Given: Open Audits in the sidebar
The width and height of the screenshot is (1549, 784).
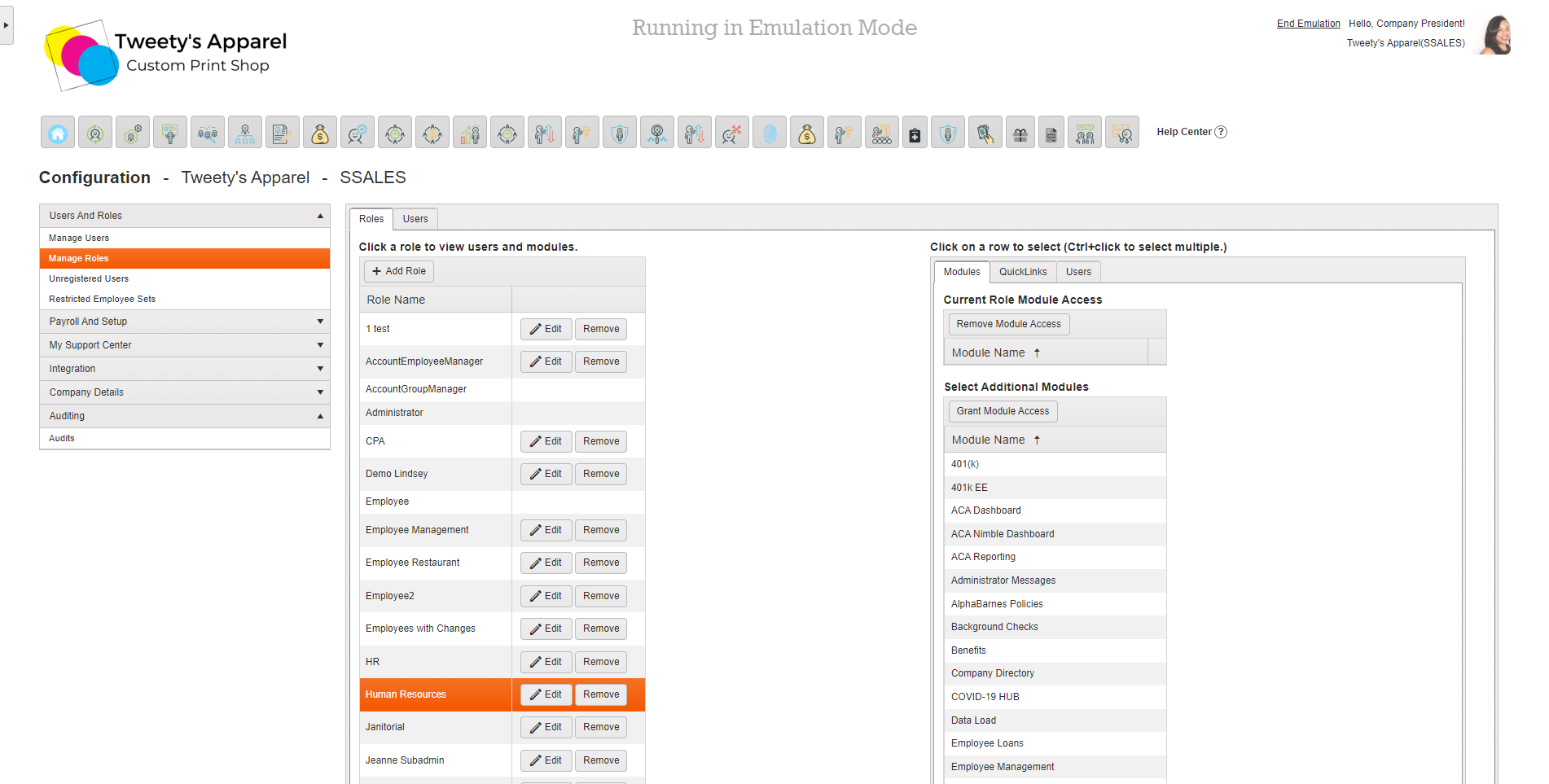Looking at the screenshot, I should (x=185, y=438).
